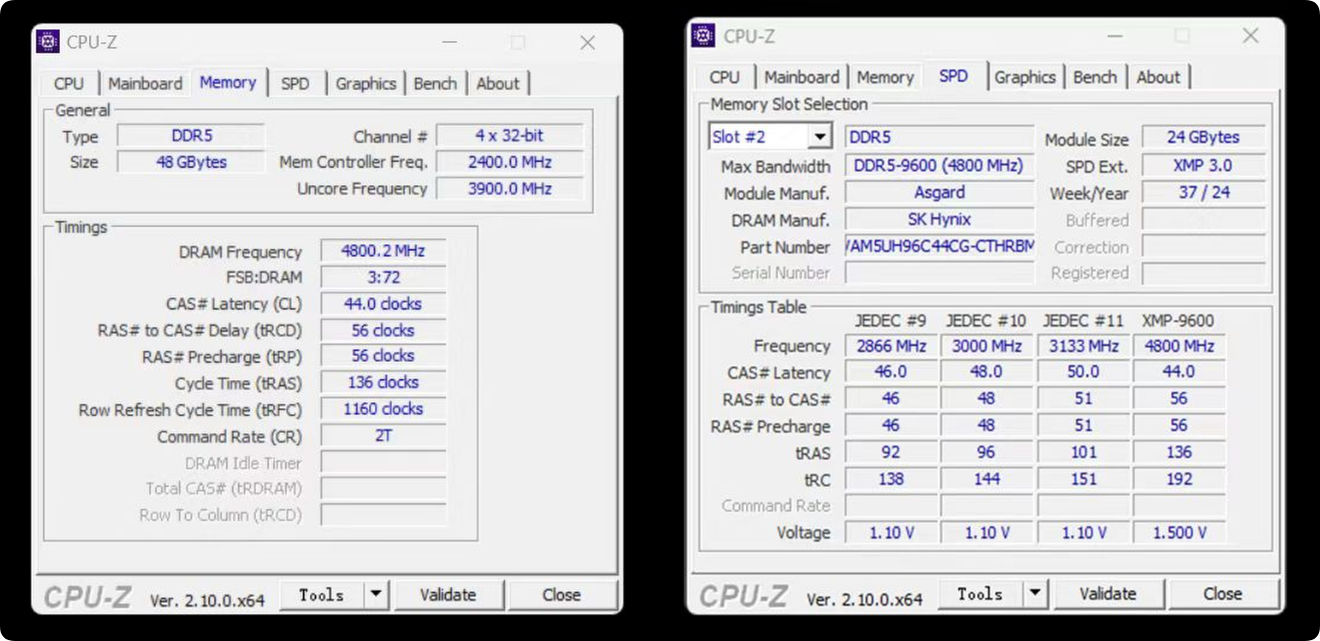Screen dimensions: 1320x641
Task: Click Mem Controller Freq. value 2400.0 MHz
Action: 510,162
